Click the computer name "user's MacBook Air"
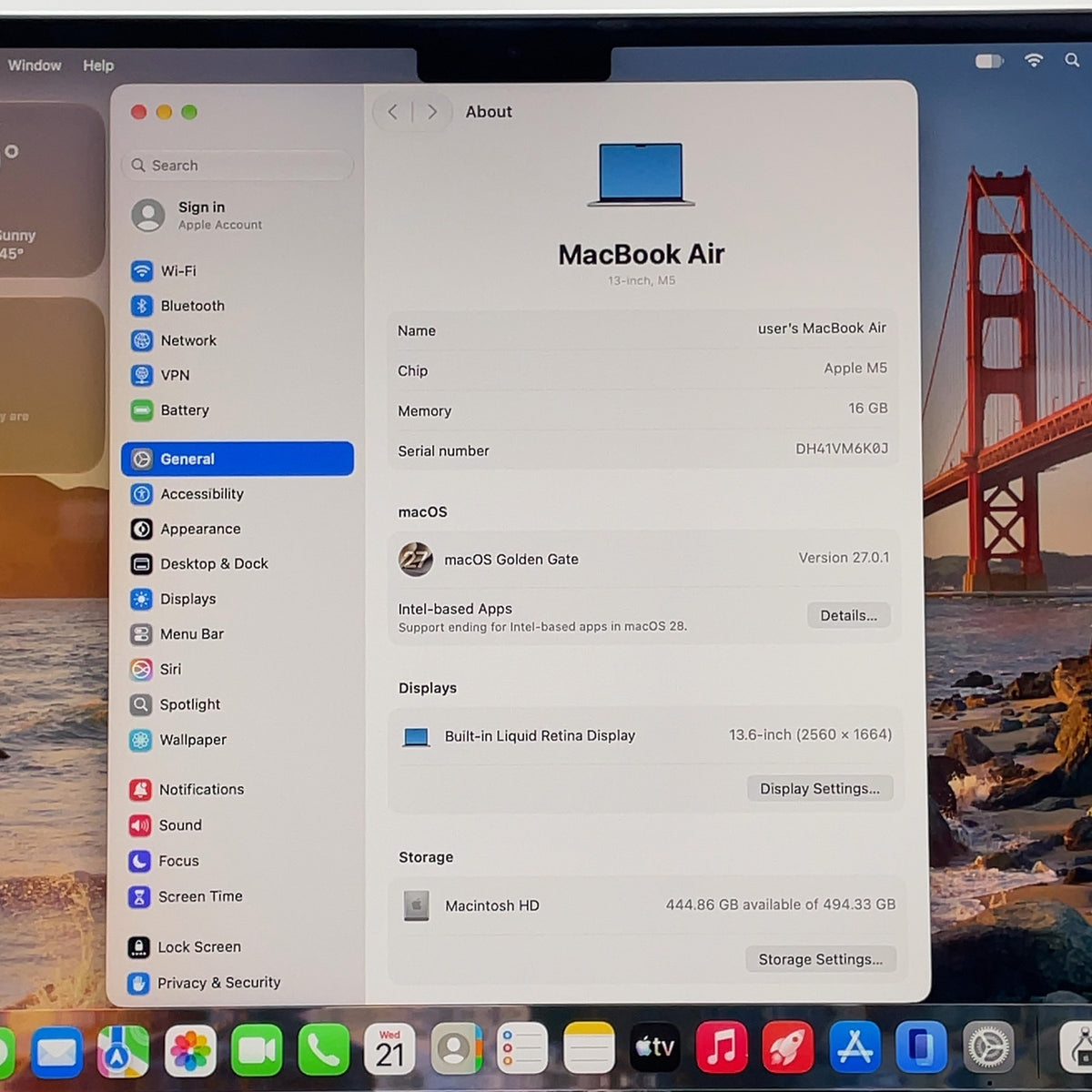This screenshot has width=1092, height=1092. click(822, 329)
